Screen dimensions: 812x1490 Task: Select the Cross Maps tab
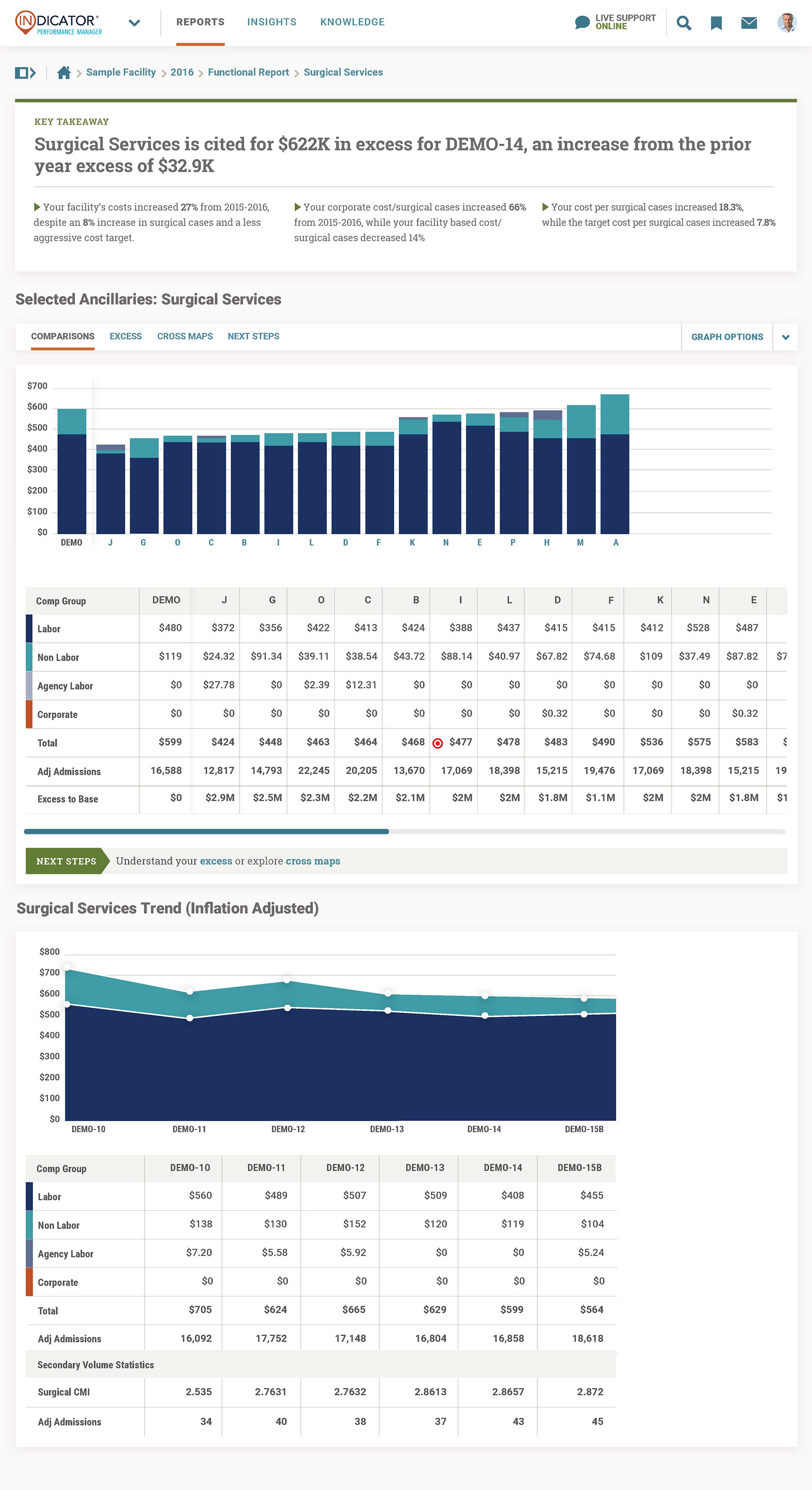[x=185, y=336]
